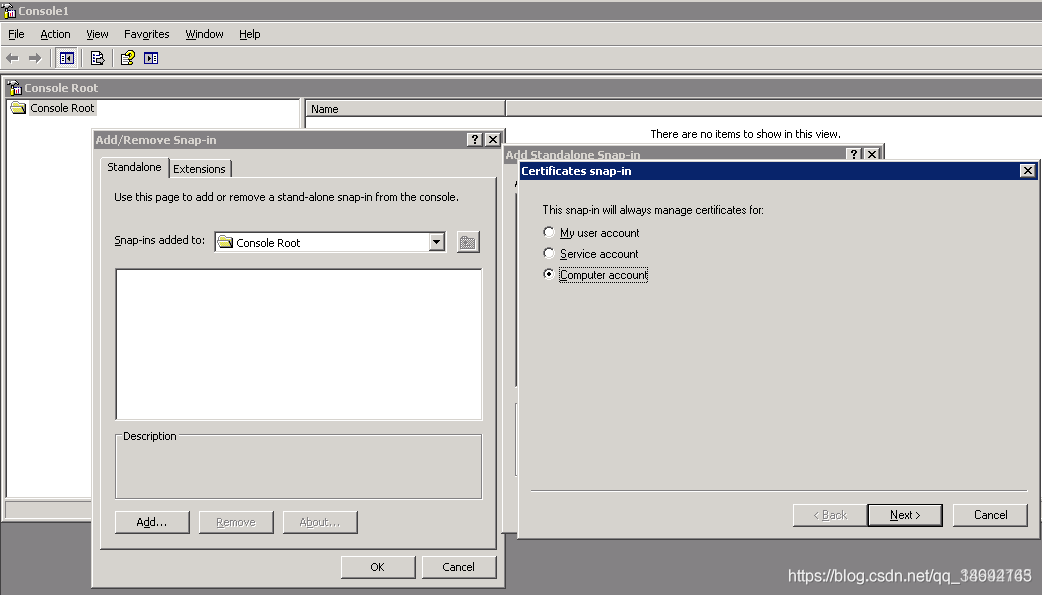Select the My user account radio button
This screenshot has width=1042, height=595.
(549, 232)
